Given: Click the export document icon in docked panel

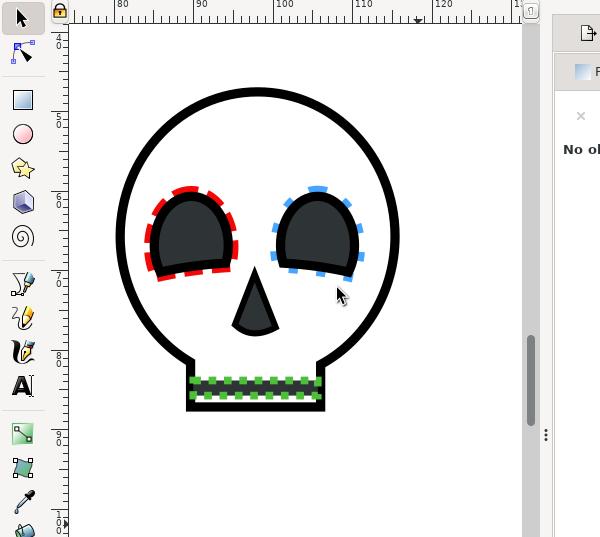Looking at the screenshot, I should [588, 33].
